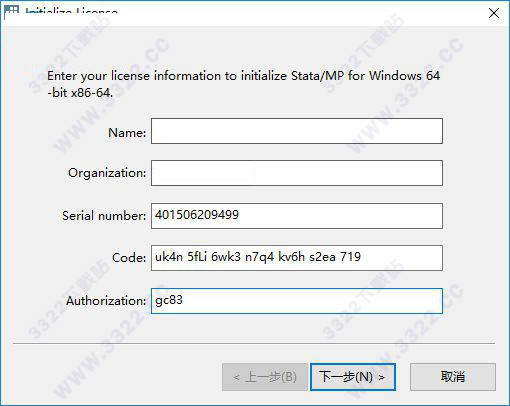Click the 'Enter your license information' instruction text
Viewport: 510px width, 406px height.
tap(243, 84)
